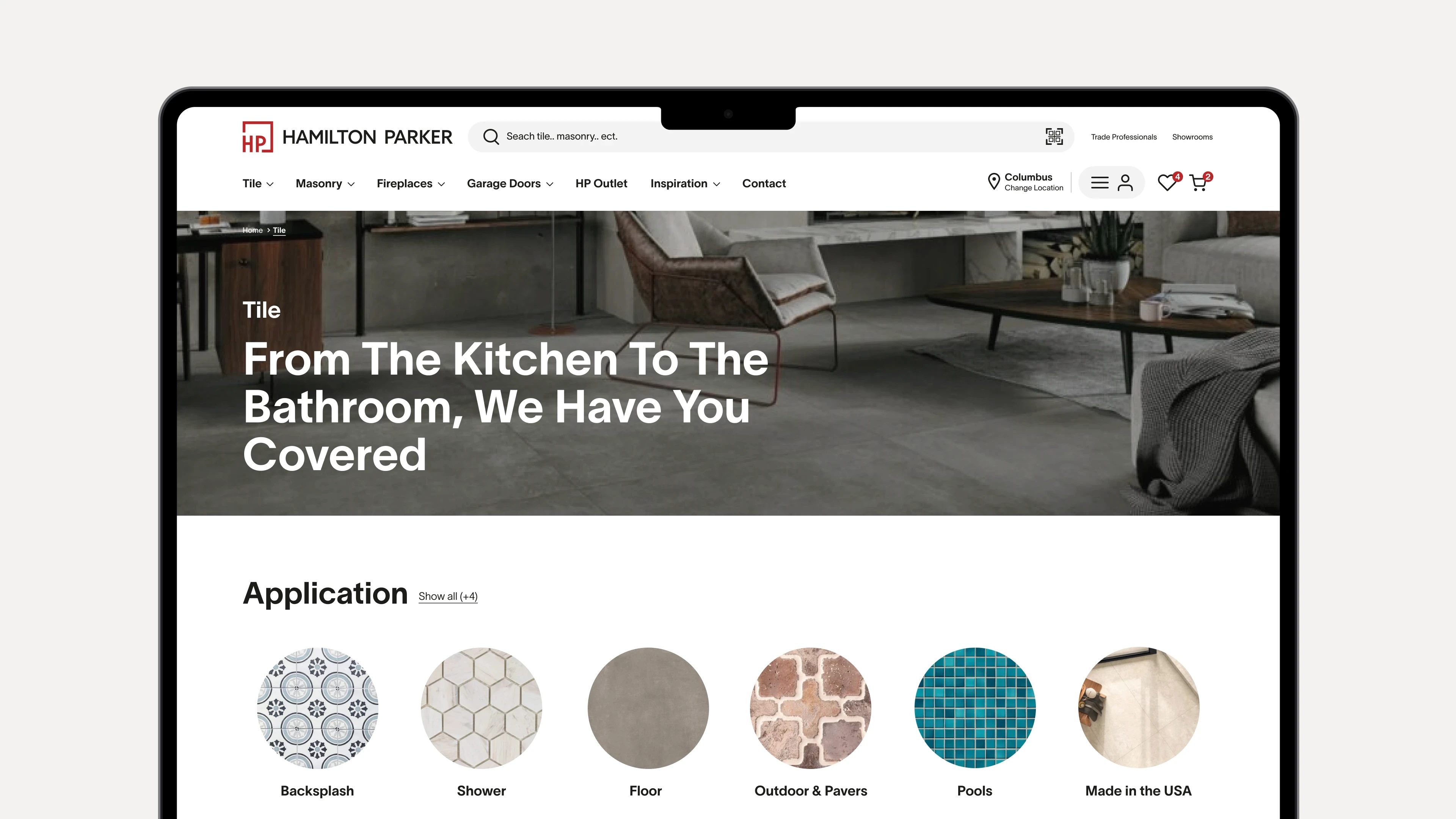The image size is (1456, 819).
Task: Click Change Location under Columbus
Action: point(1034,188)
